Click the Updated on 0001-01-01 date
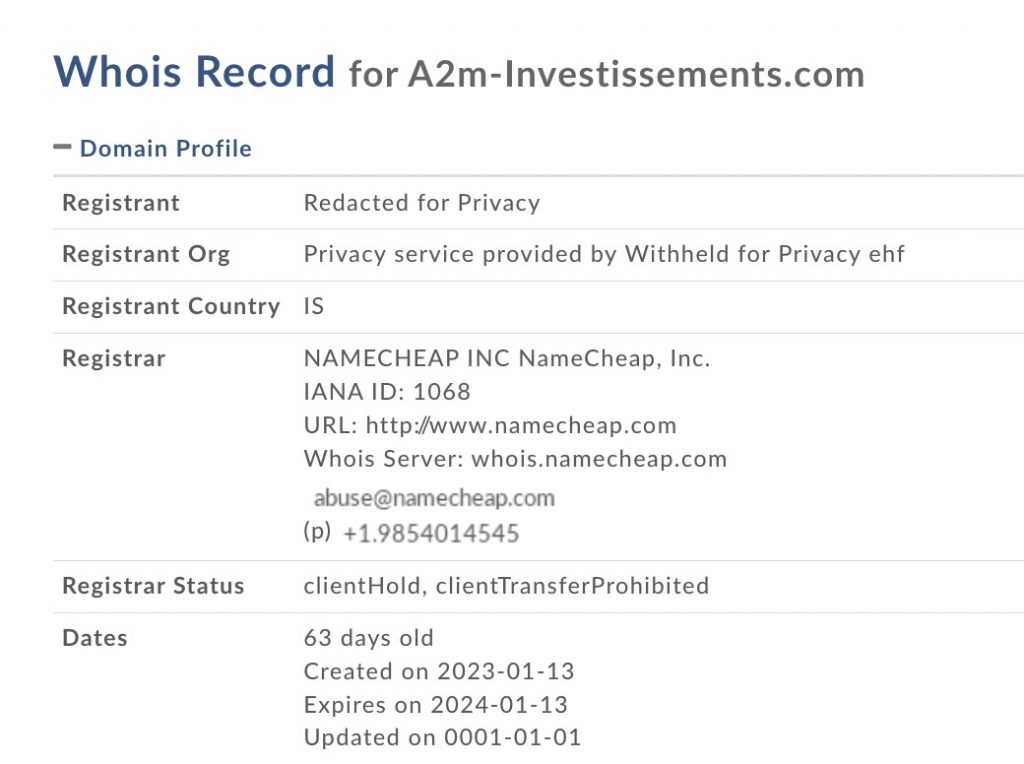The width and height of the screenshot is (1024, 764). point(442,738)
